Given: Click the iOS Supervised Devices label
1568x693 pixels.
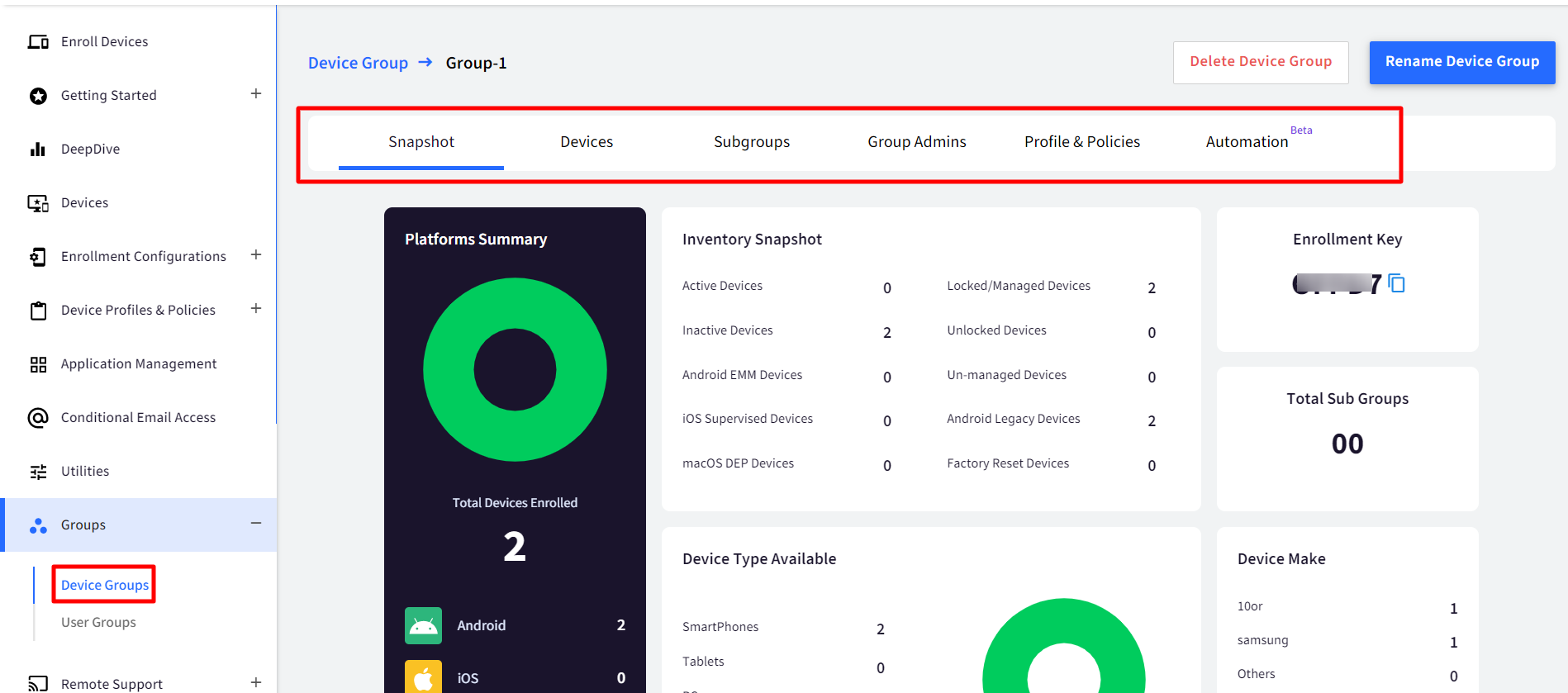Looking at the screenshot, I should coord(747,419).
